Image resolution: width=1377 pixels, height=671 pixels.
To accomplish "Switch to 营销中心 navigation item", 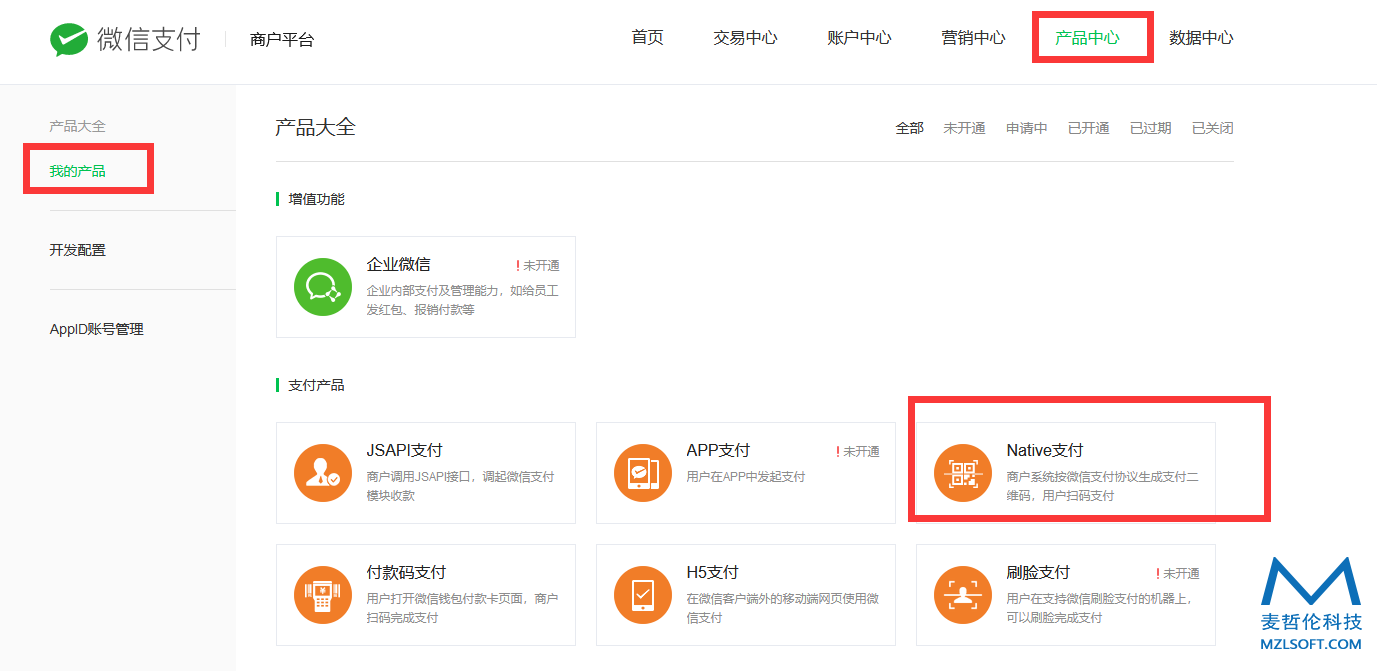I will pos(973,38).
